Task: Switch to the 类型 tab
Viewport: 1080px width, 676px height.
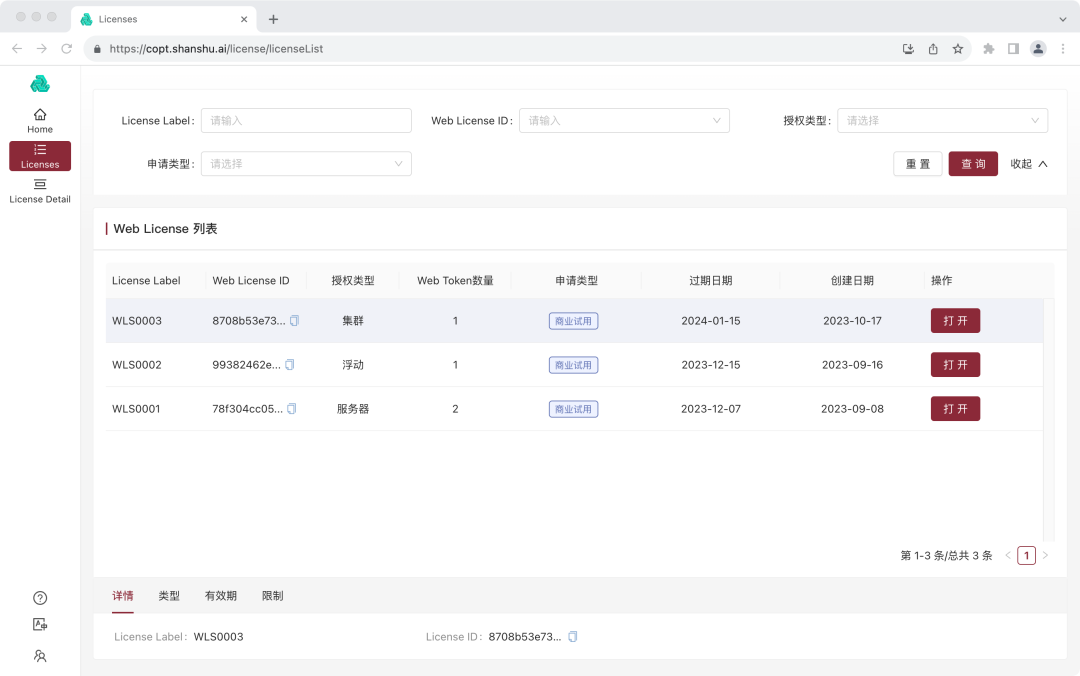Action: click(169, 595)
